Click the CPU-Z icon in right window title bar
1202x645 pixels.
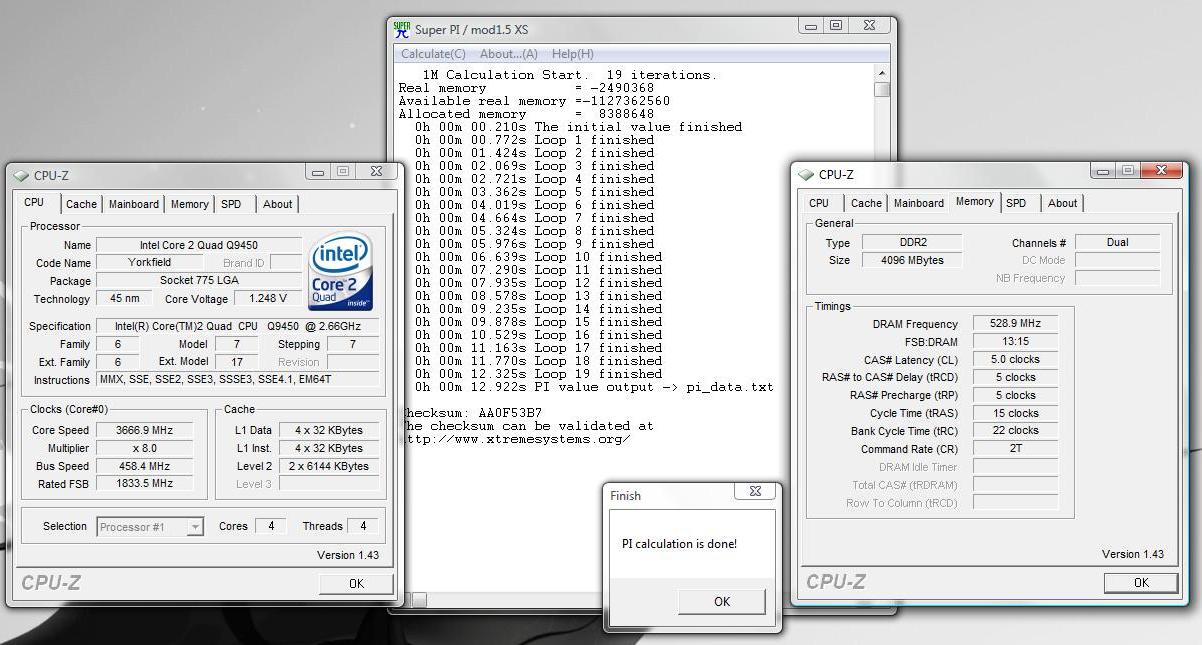click(806, 174)
